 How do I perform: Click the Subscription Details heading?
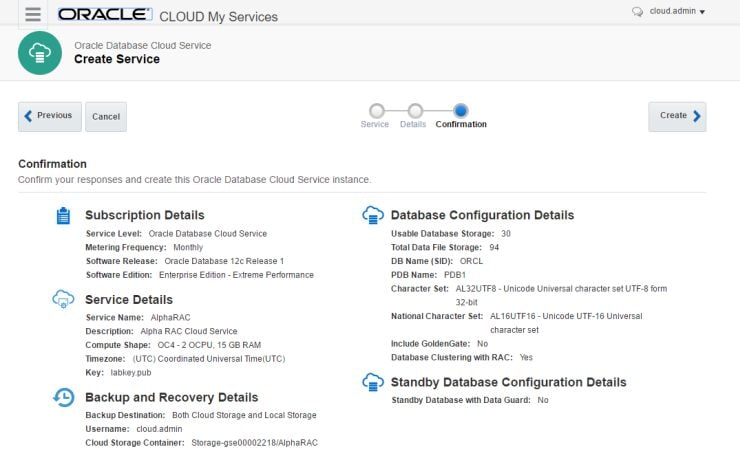coord(144,215)
